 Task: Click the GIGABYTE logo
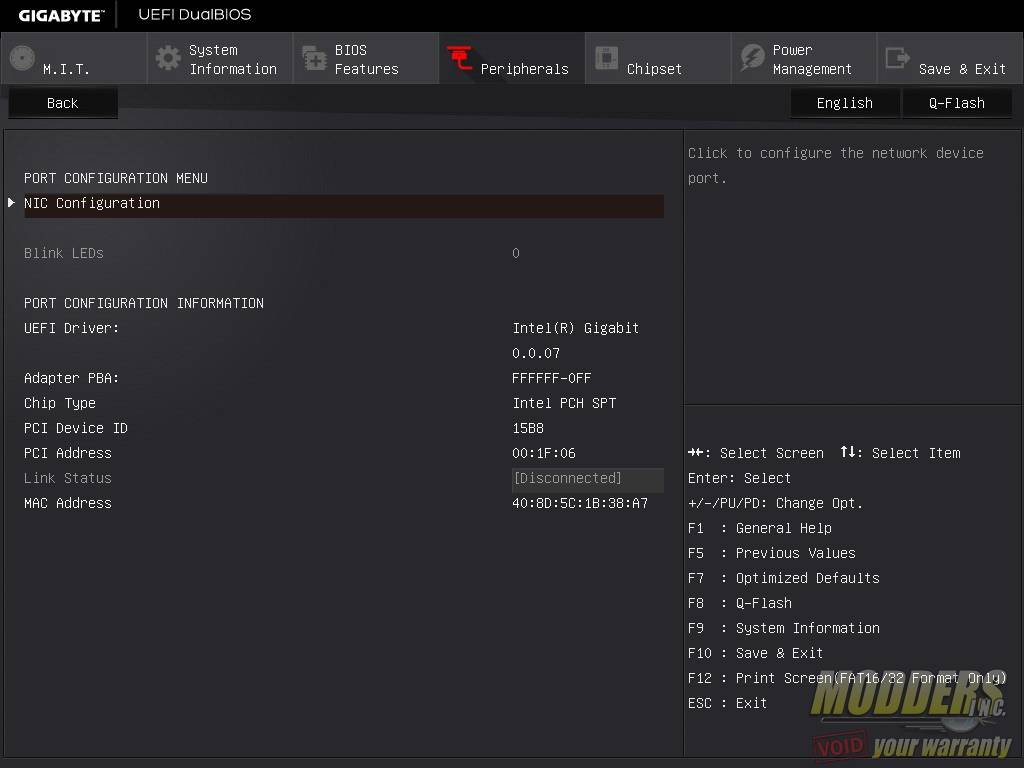point(61,16)
